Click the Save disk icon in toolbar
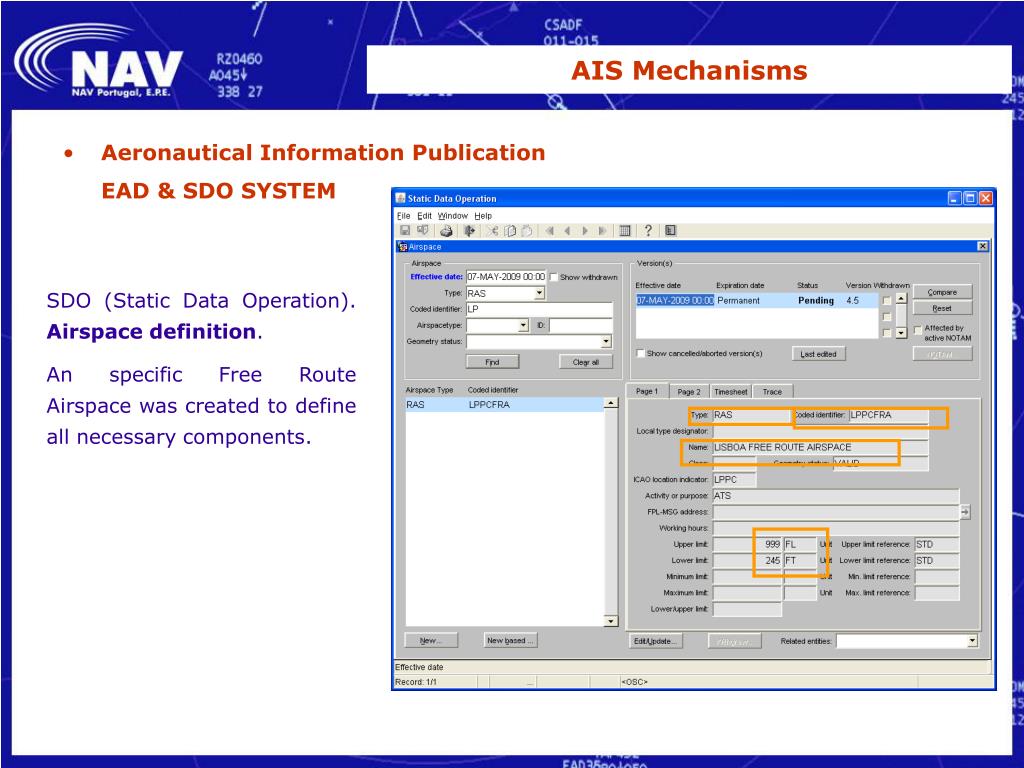Image resolution: width=1024 pixels, height=768 pixels. click(x=405, y=231)
